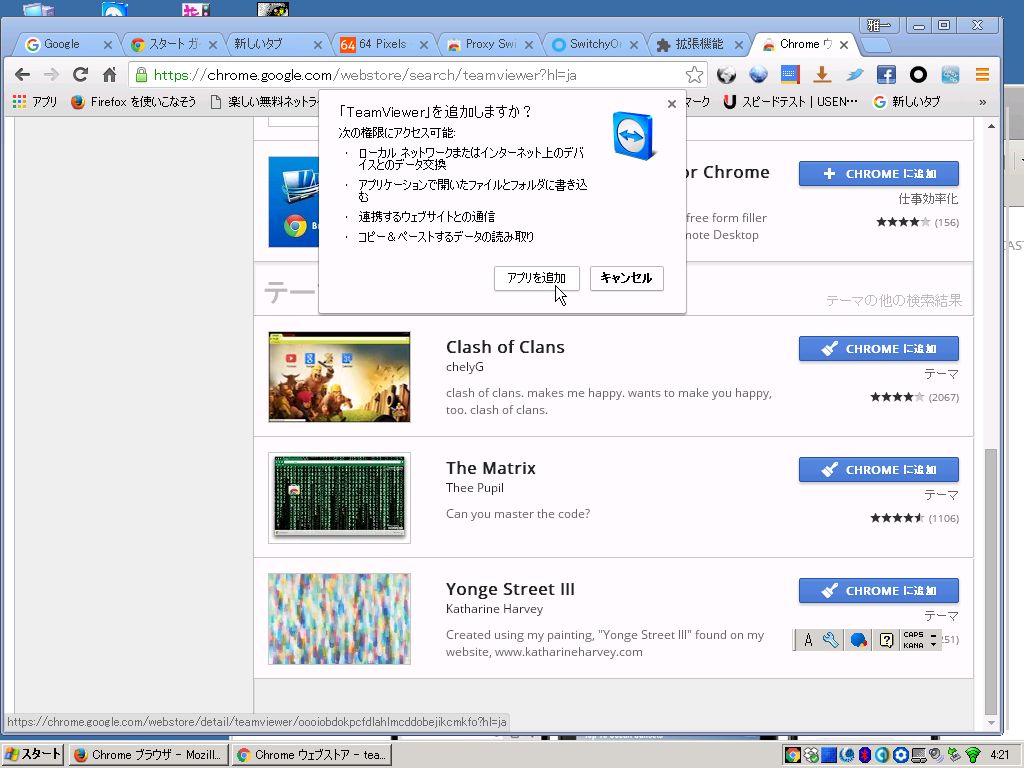Open the スピードテスト USEN bookmark

[x=791, y=102]
